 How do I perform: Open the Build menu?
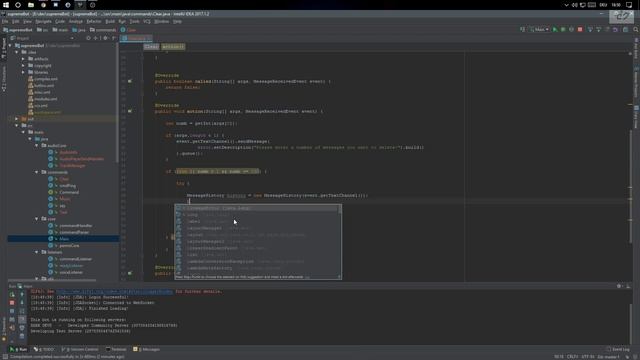point(110,22)
